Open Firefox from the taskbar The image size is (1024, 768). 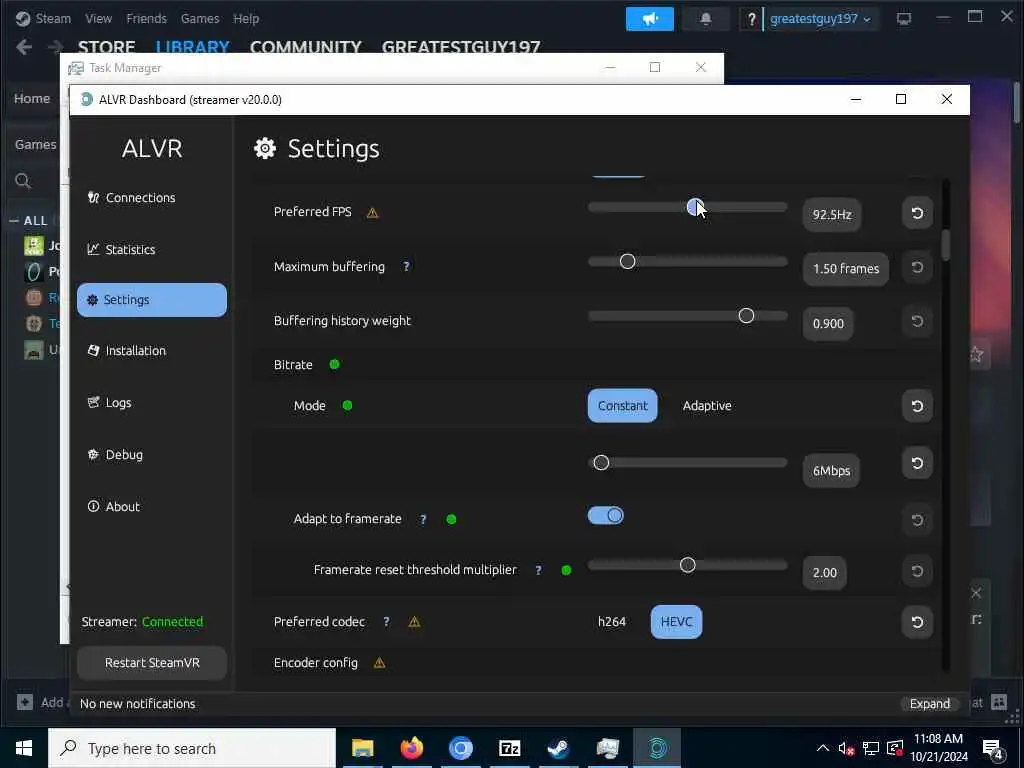(x=411, y=748)
